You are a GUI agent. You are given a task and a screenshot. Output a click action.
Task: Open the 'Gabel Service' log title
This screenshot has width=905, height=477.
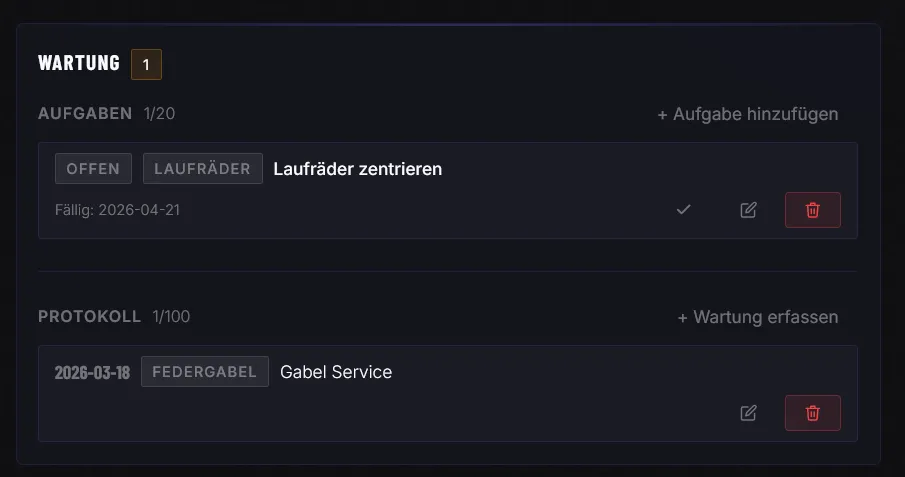click(336, 372)
